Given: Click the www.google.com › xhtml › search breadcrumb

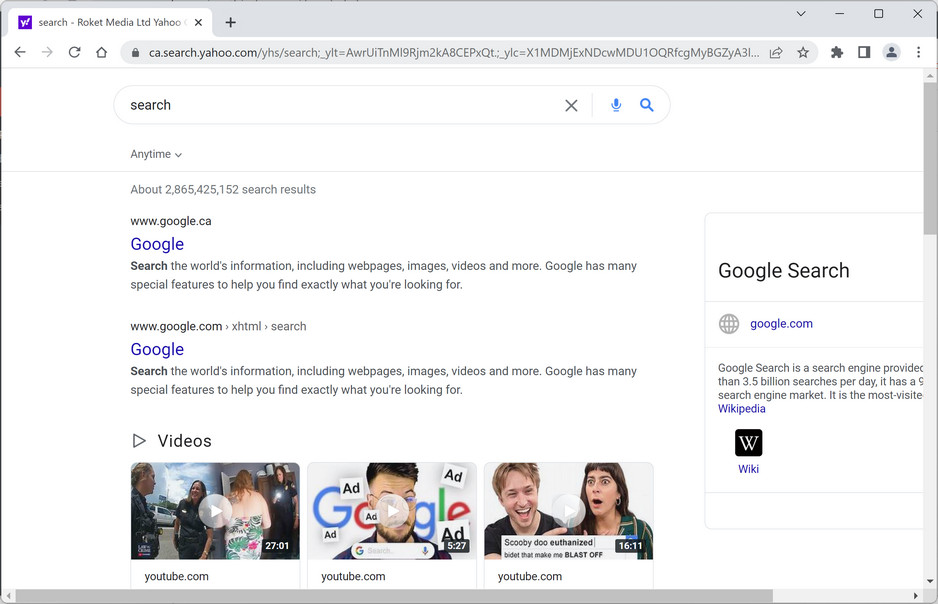Looking at the screenshot, I should click(218, 327).
